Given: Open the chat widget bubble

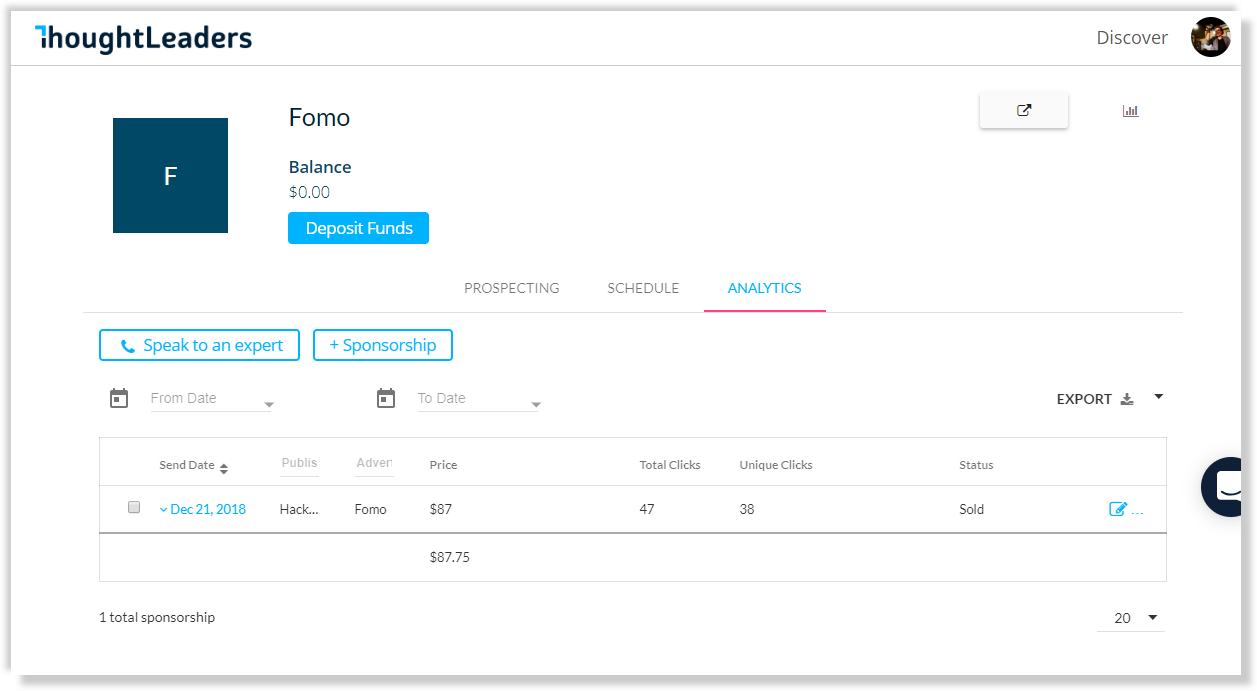Looking at the screenshot, I should (1228, 486).
